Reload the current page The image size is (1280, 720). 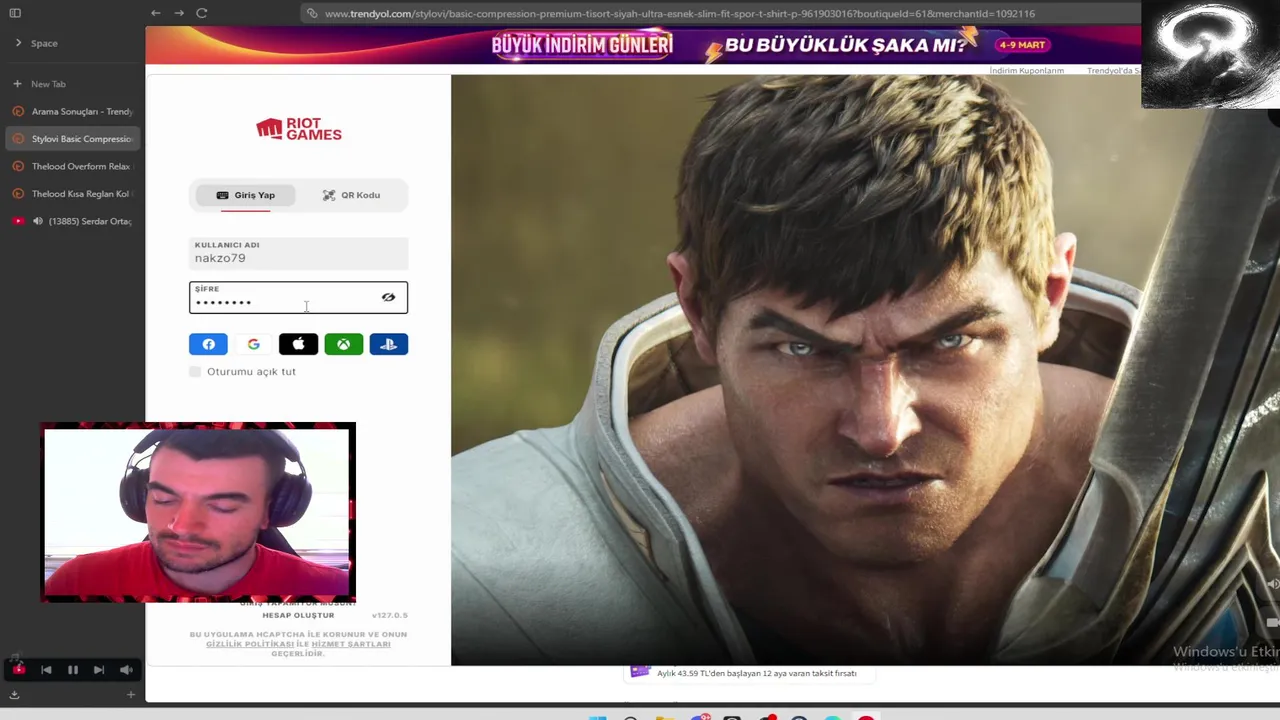[202, 13]
